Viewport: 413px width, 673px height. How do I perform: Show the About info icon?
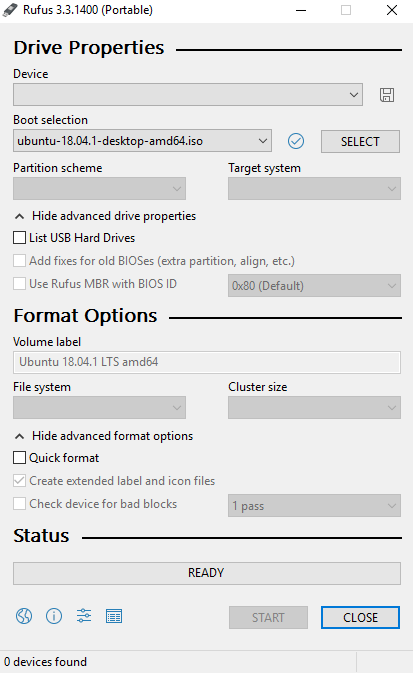(54, 616)
